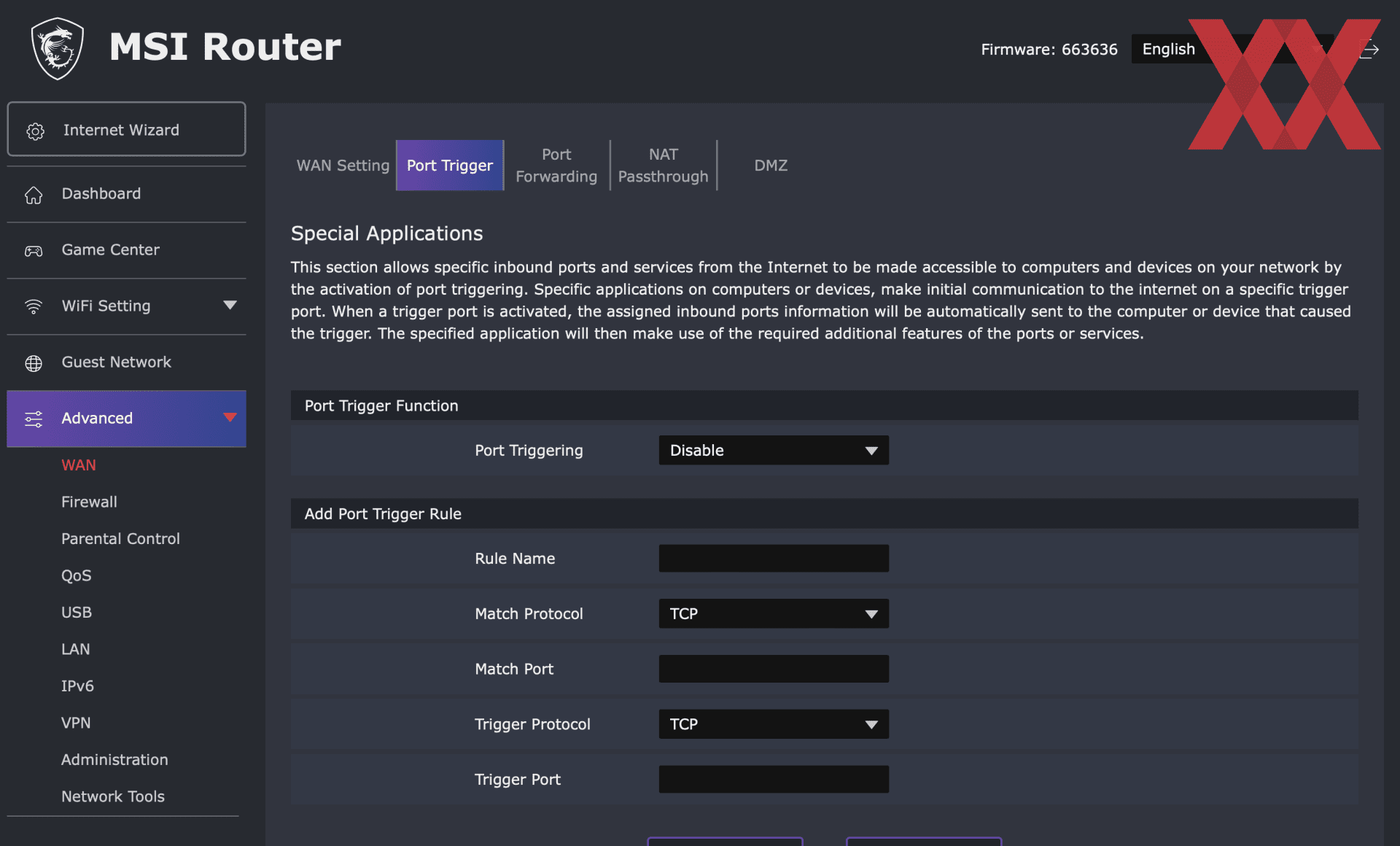
Task: Open the Internet Wizard
Action: pyautogui.click(x=126, y=129)
